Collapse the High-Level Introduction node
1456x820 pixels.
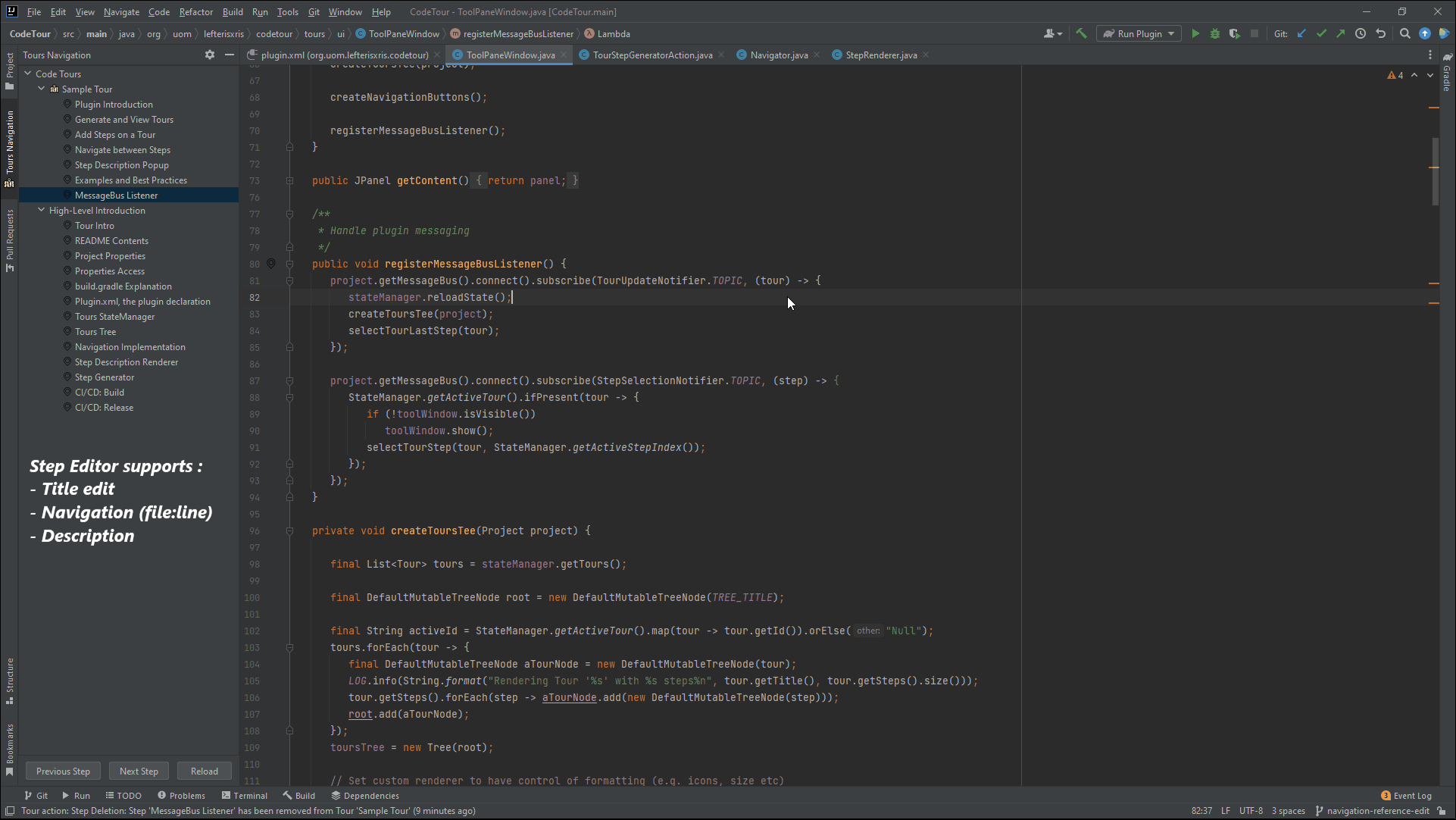coord(42,210)
